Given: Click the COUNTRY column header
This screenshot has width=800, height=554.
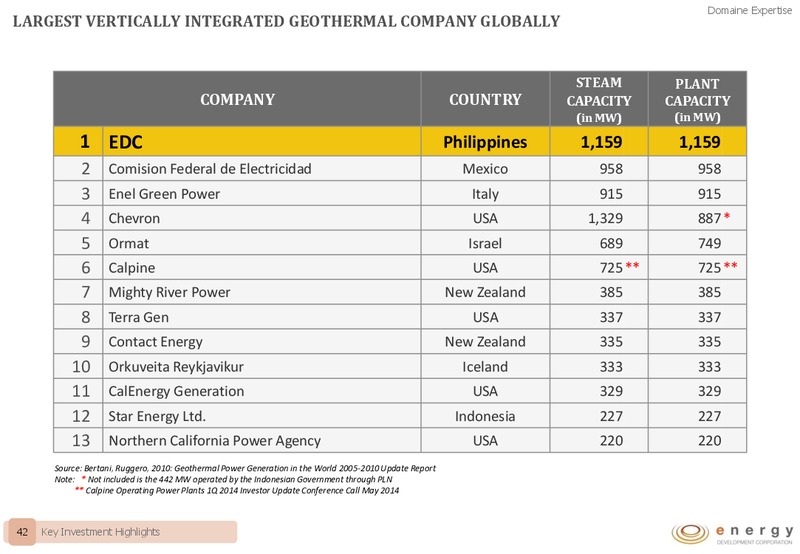Looking at the screenshot, I should pos(485,99).
